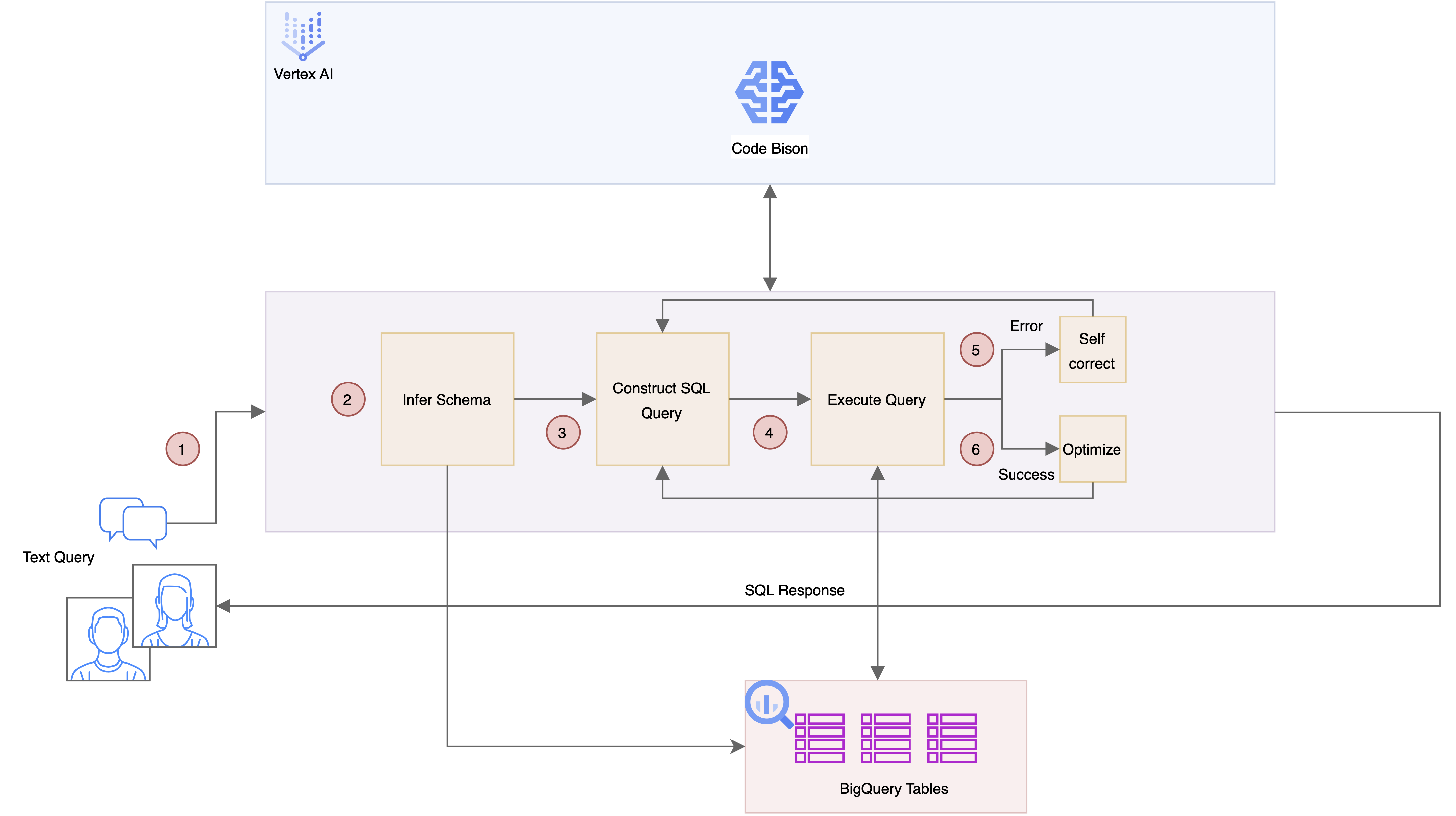This screenshot has height=816, width=1456.
Task: Select the first purple BigQuery table icon
Action: tap(819, 738)
